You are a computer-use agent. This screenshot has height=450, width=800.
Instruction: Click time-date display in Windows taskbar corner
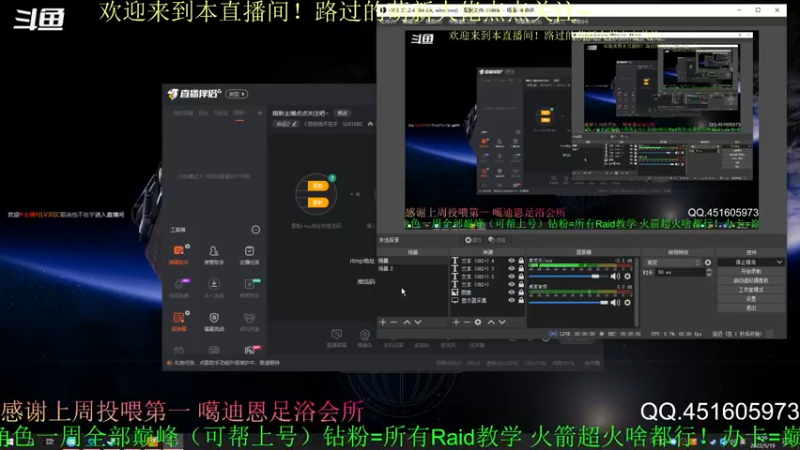coord(761,443)
